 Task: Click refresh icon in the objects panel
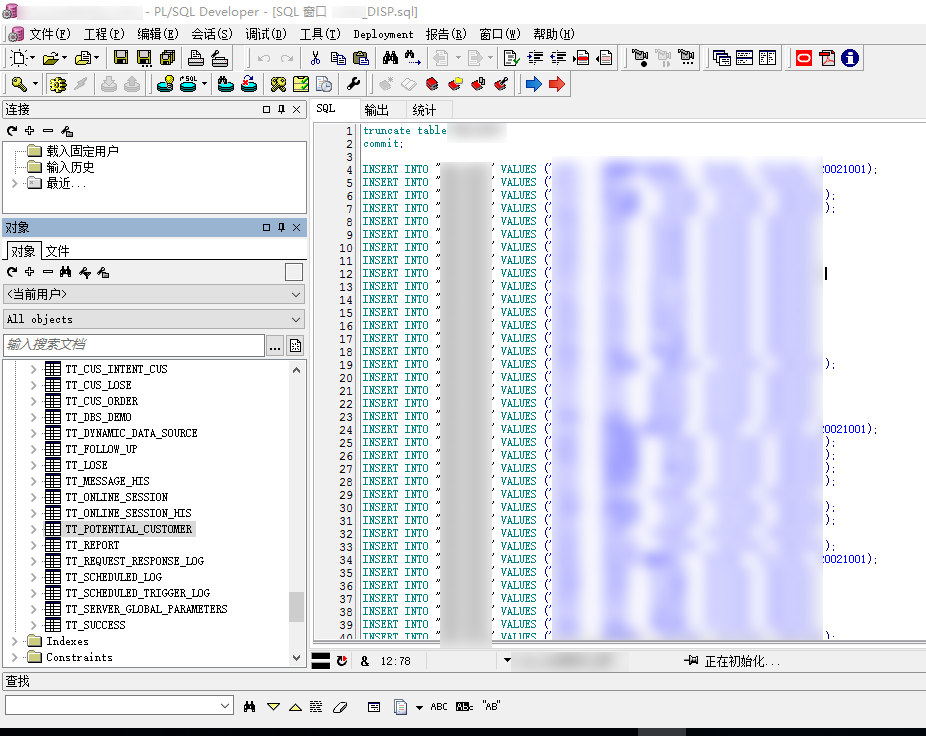click(x=12, y=272)
